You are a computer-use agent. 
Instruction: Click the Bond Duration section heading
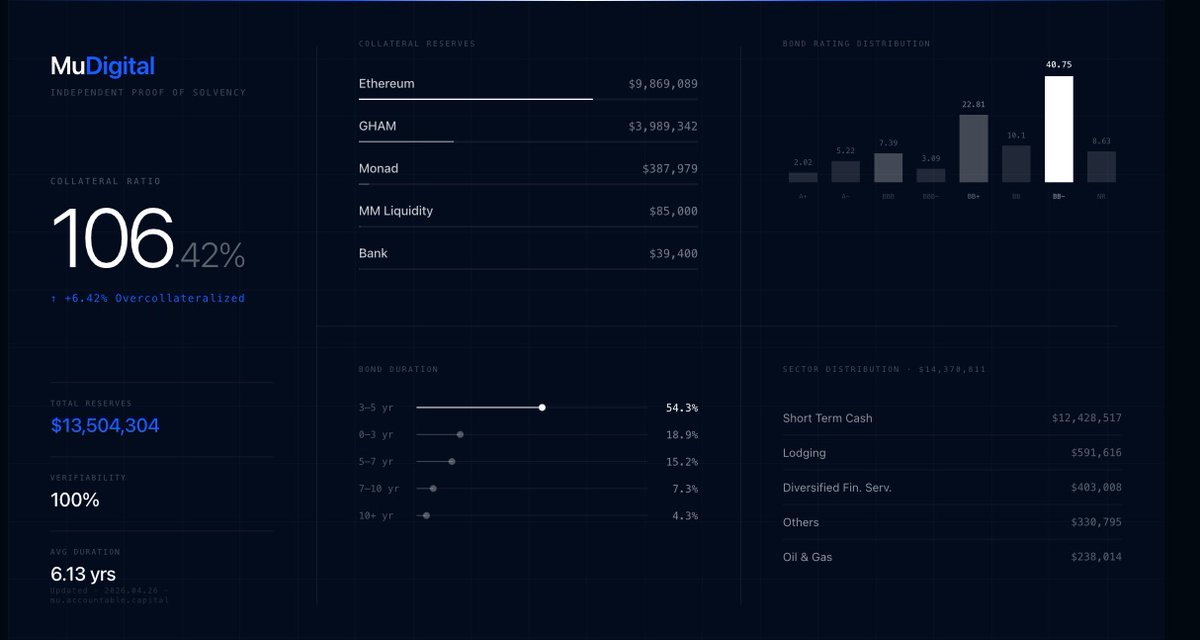[398, 369]
